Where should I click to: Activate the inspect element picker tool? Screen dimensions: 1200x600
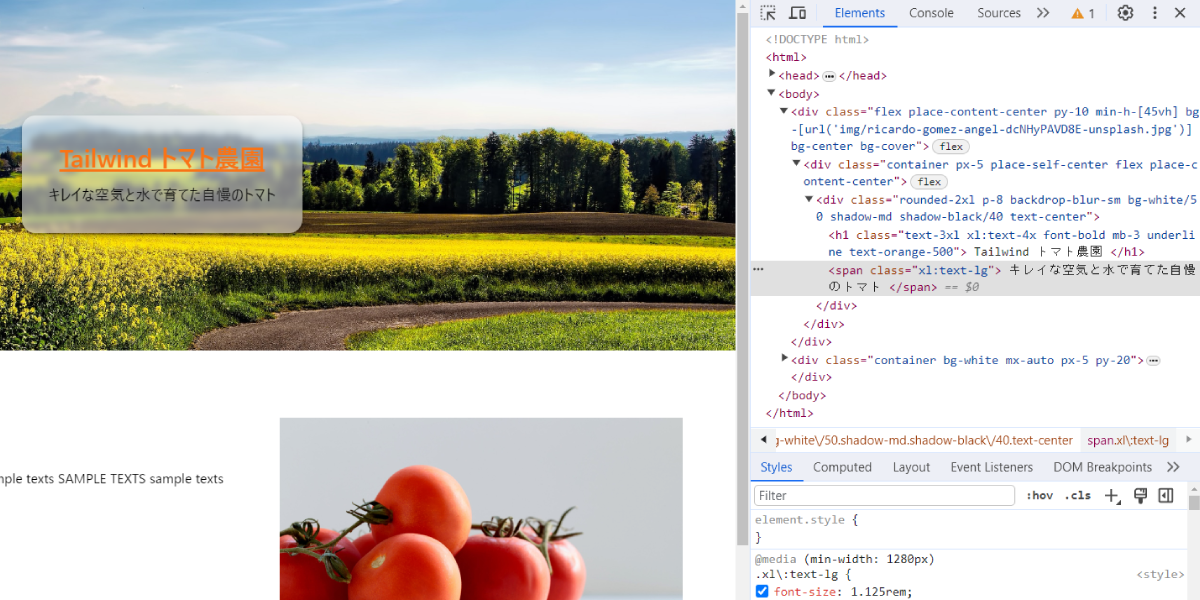tap(768, 13)
